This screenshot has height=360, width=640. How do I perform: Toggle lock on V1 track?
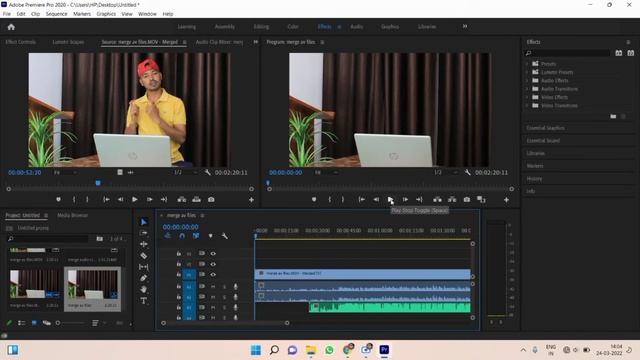point(179,275)
